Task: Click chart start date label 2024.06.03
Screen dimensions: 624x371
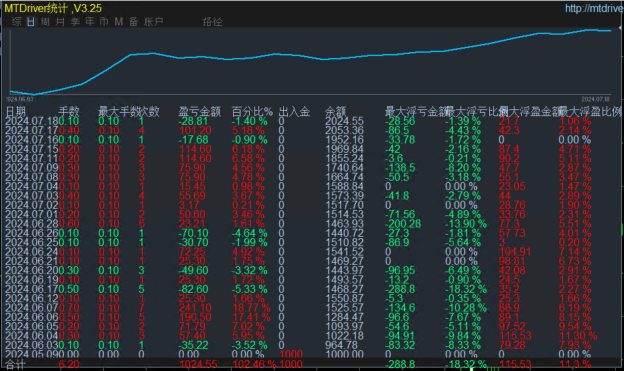Action: (x=20, y=99)
